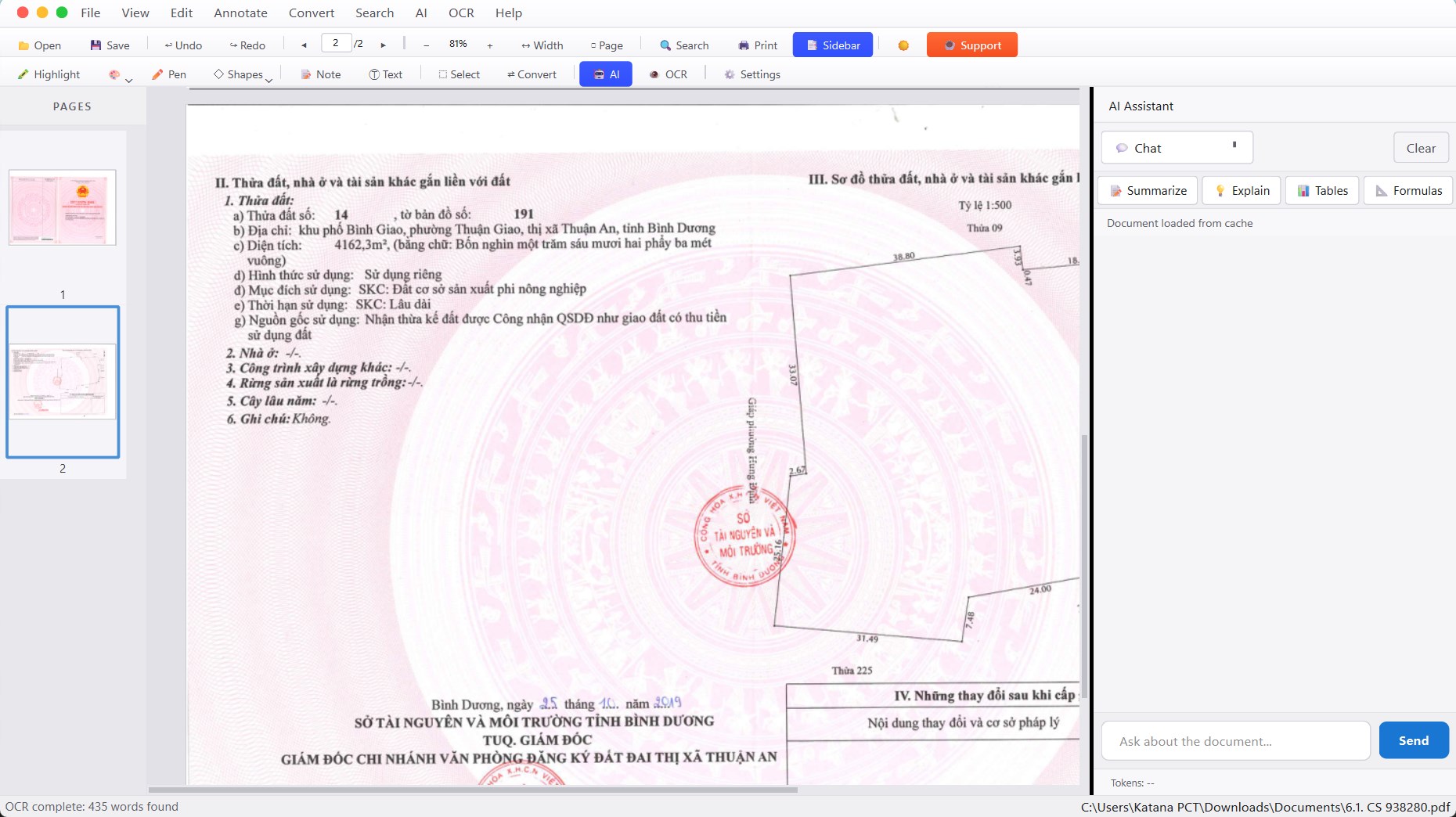Clear the AI Assistant conversation
This screenshot has width=1456, height=817.
click(x=1421, y=148)
